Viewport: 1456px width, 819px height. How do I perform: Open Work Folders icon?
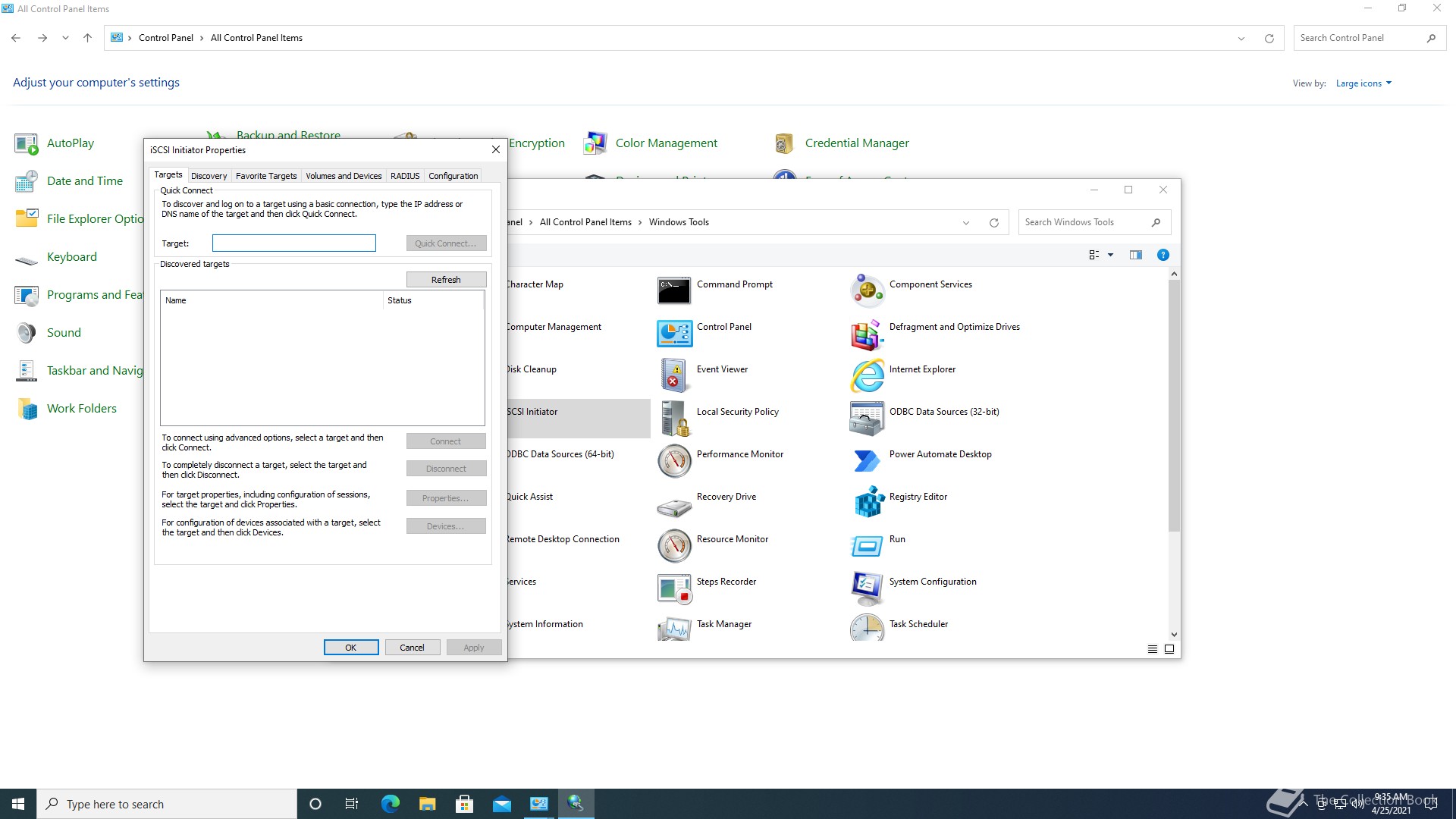coord(27,409)
